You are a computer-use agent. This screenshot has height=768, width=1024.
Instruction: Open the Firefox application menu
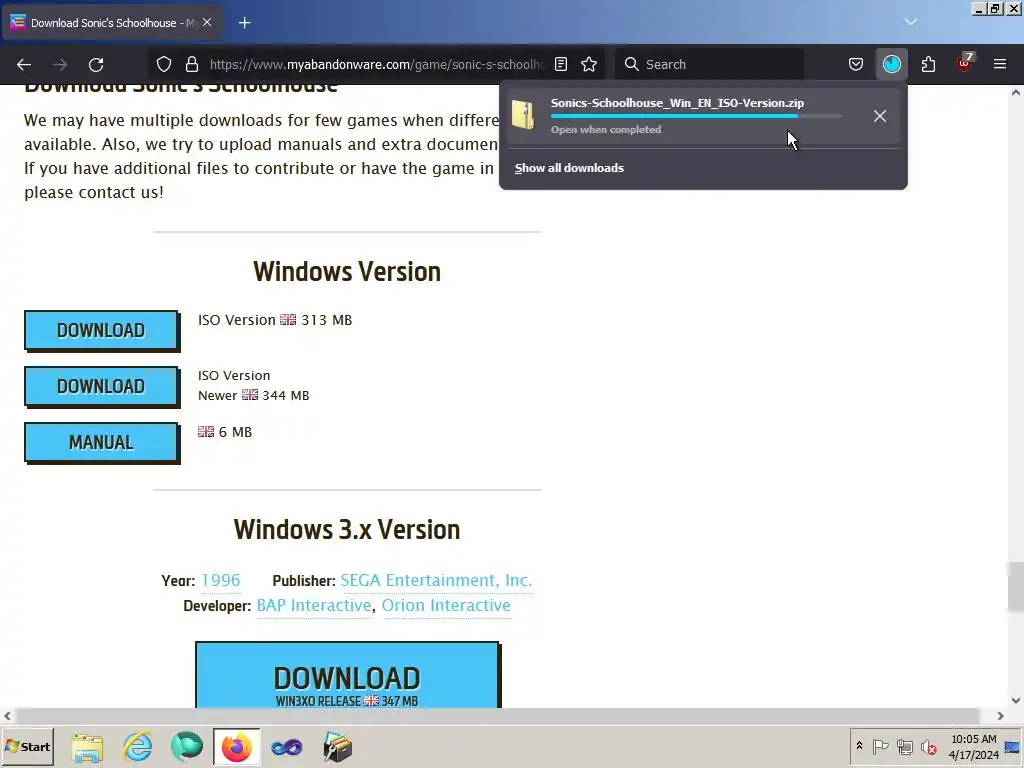click(x=1000, y=64)
